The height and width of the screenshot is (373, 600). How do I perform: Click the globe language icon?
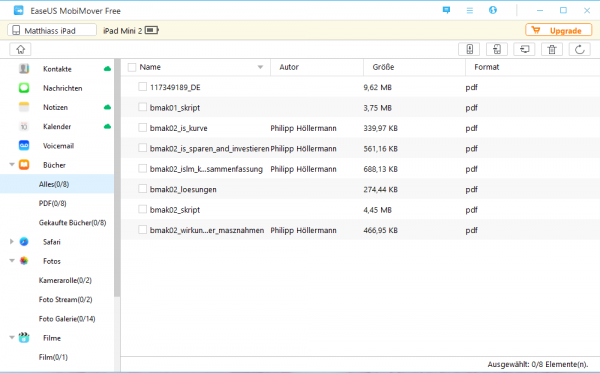[493, 10]
